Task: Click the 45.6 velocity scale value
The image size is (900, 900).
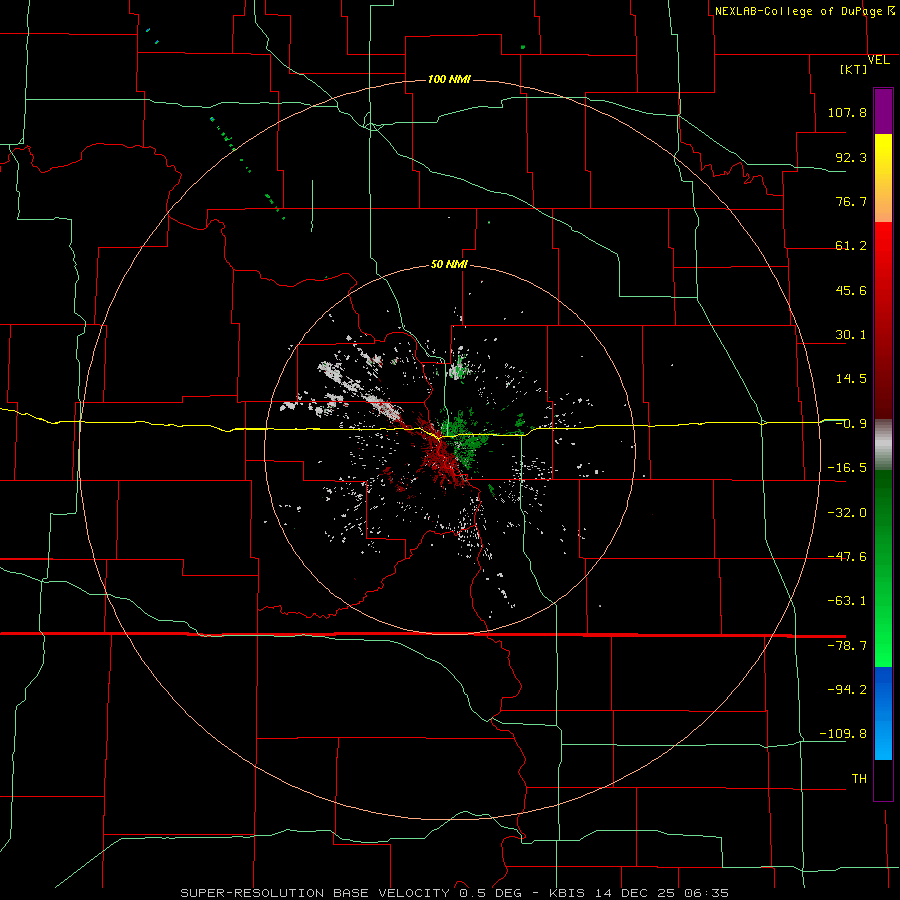Action: point(851,290)
